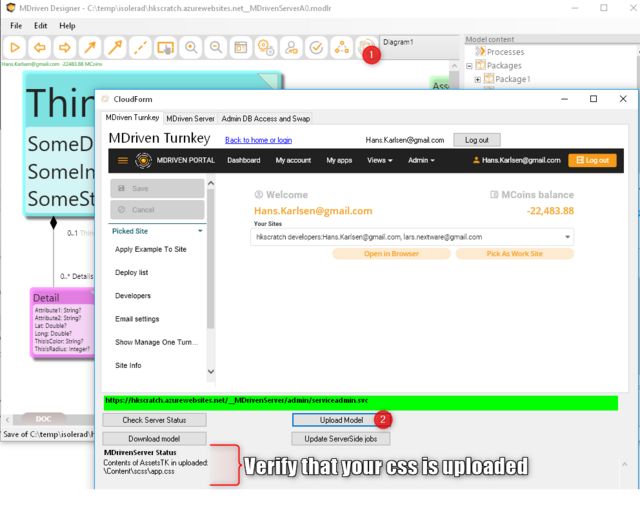Collapse the Packages tree node
The width and height of the screenshot is (640, 517).
(x=469, y=66)
